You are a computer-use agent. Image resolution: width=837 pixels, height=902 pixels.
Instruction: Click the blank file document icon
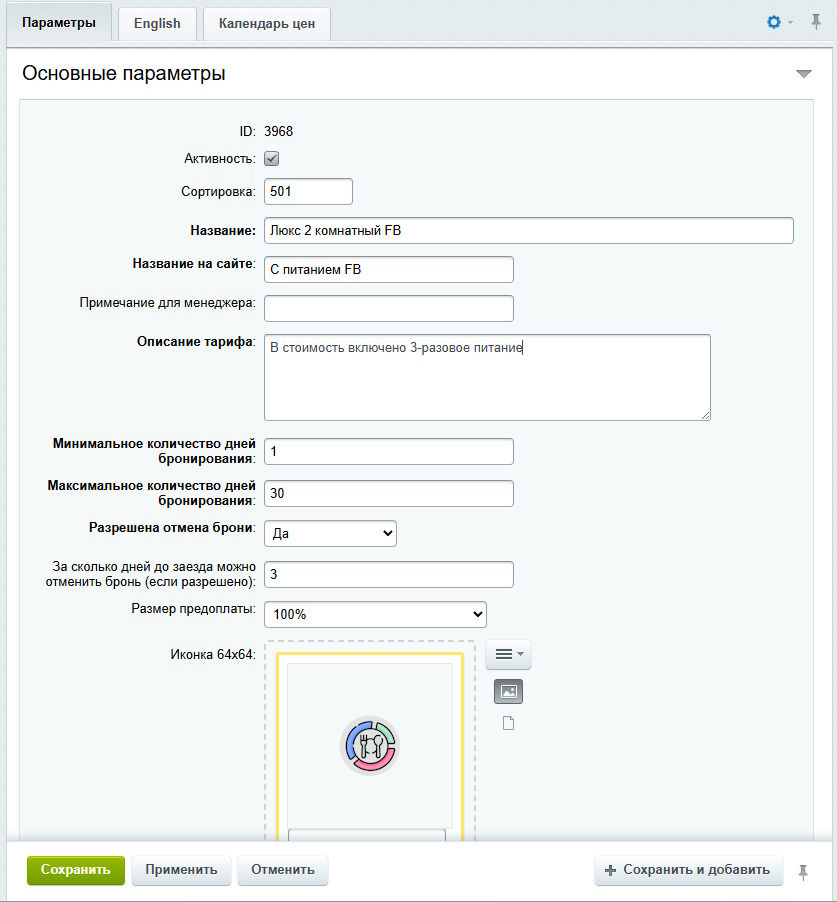[x=508, y=723]
